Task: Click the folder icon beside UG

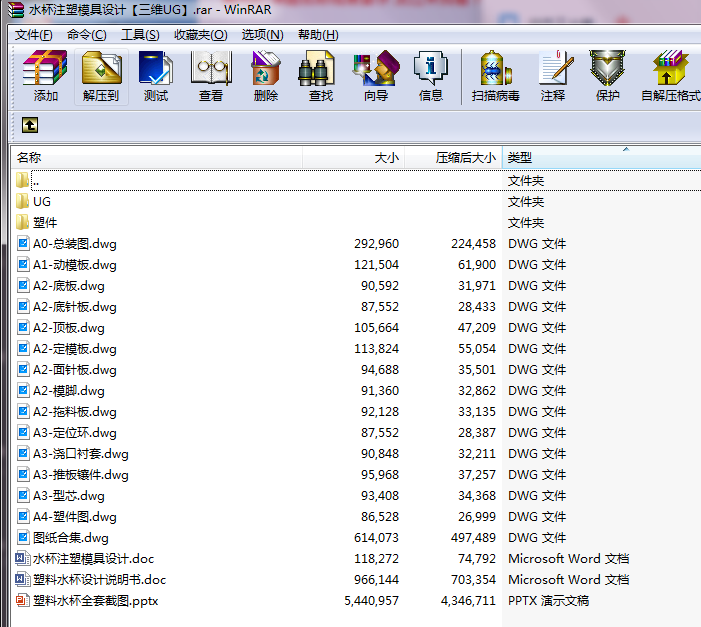Action: click(x=22, y=201)
